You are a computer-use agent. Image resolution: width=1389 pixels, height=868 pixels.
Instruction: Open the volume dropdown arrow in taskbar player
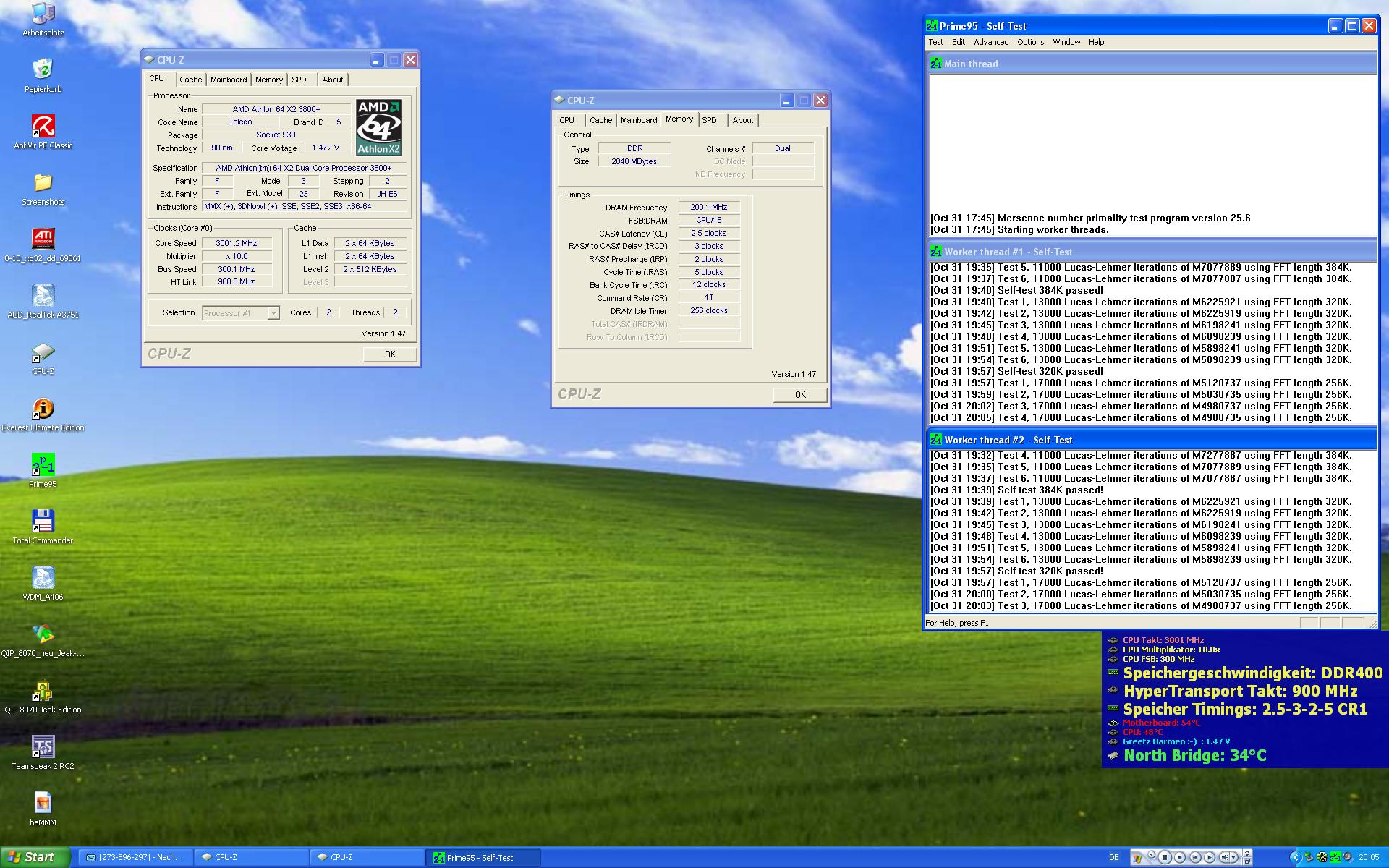pos(1235,857)
